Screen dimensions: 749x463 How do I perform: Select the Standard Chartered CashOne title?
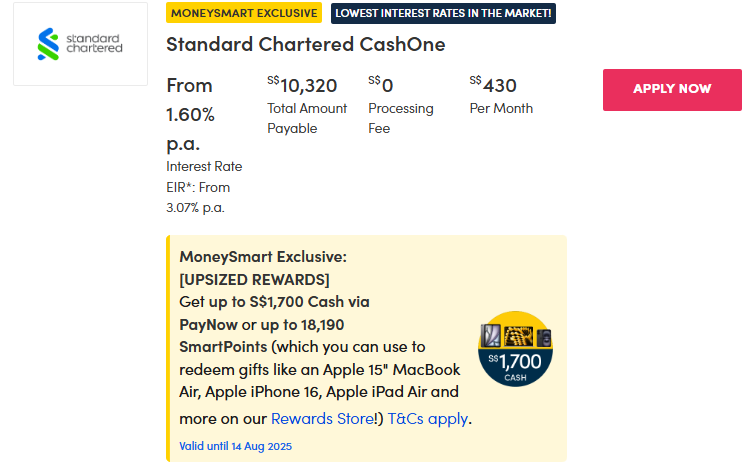coord(305,45)
